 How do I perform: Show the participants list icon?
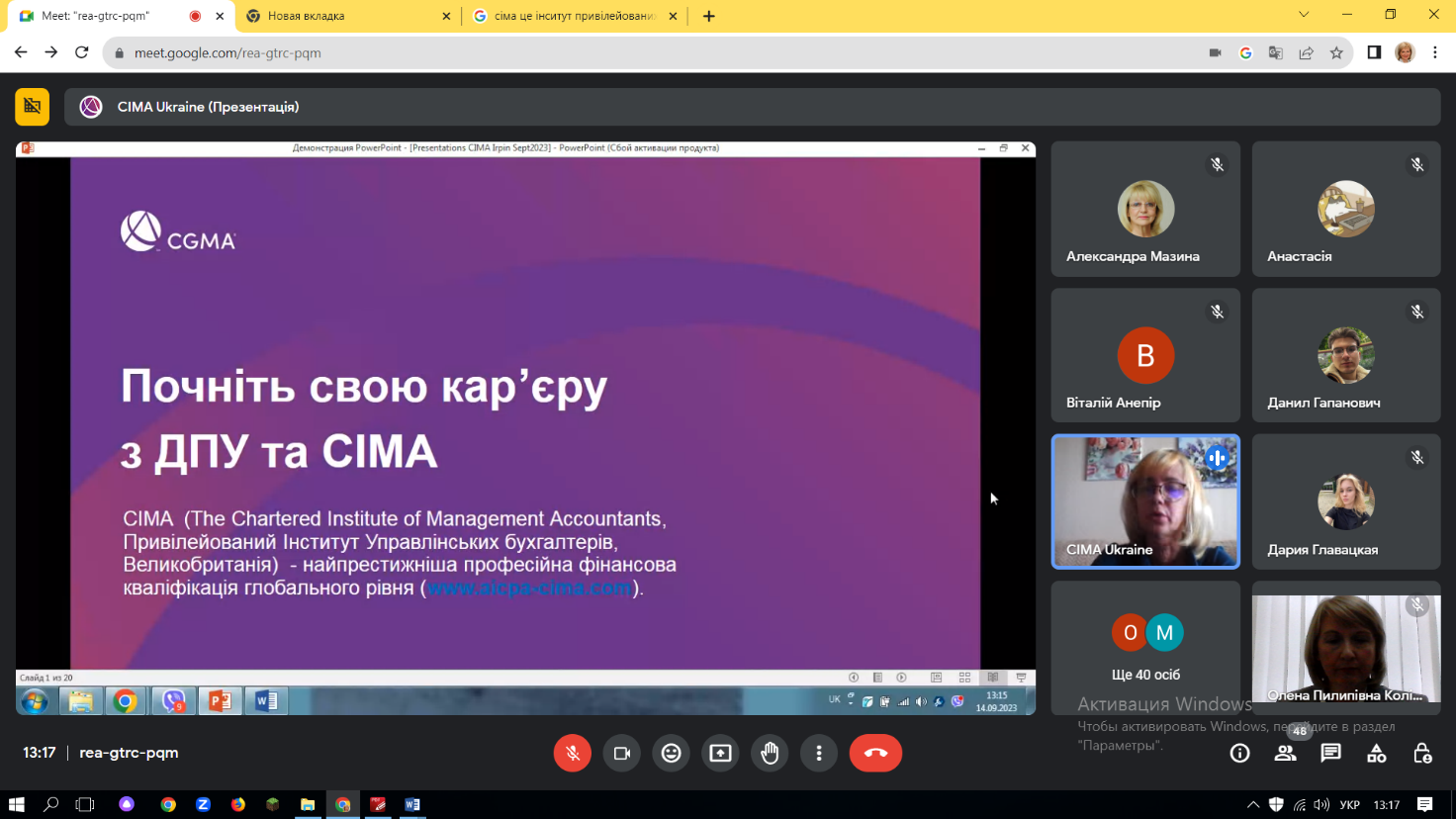(1285, 753)
